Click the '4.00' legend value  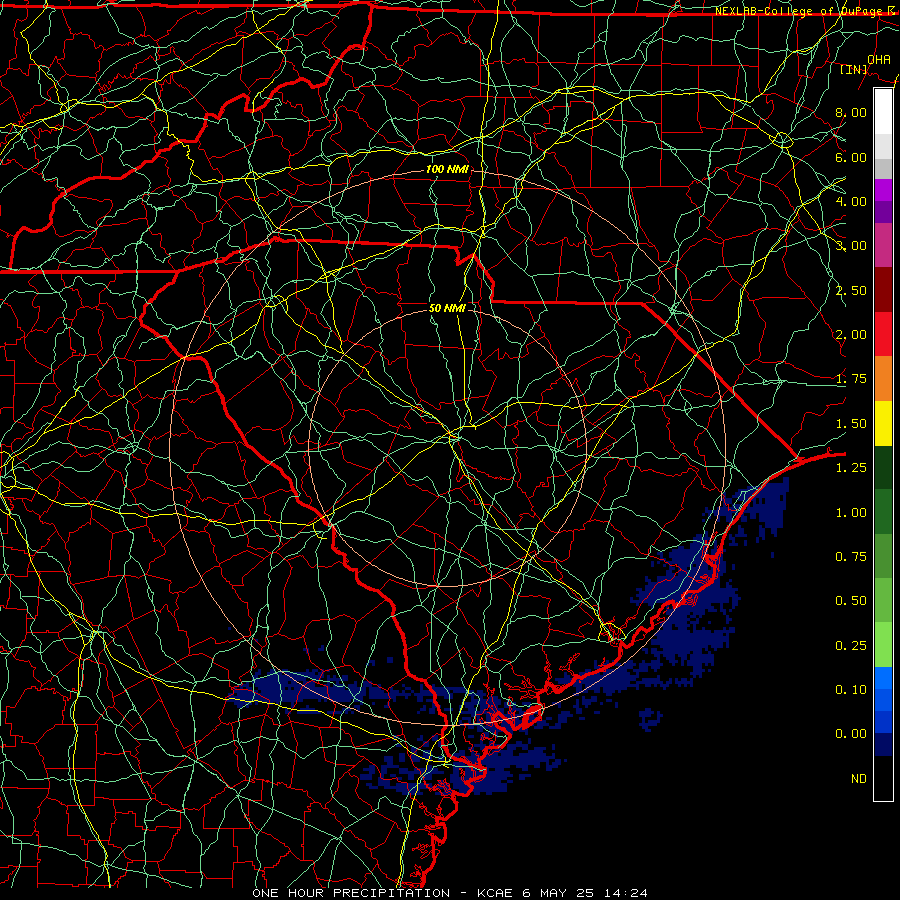[x=851, y=201]
